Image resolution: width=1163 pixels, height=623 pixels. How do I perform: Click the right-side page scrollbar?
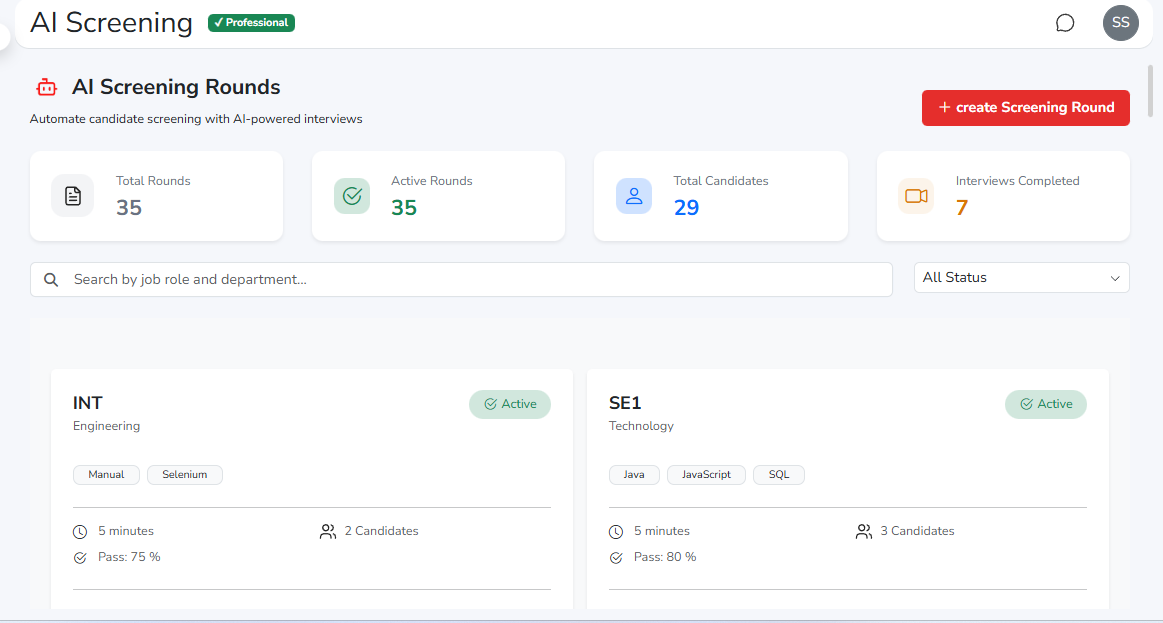point(1152,90)
